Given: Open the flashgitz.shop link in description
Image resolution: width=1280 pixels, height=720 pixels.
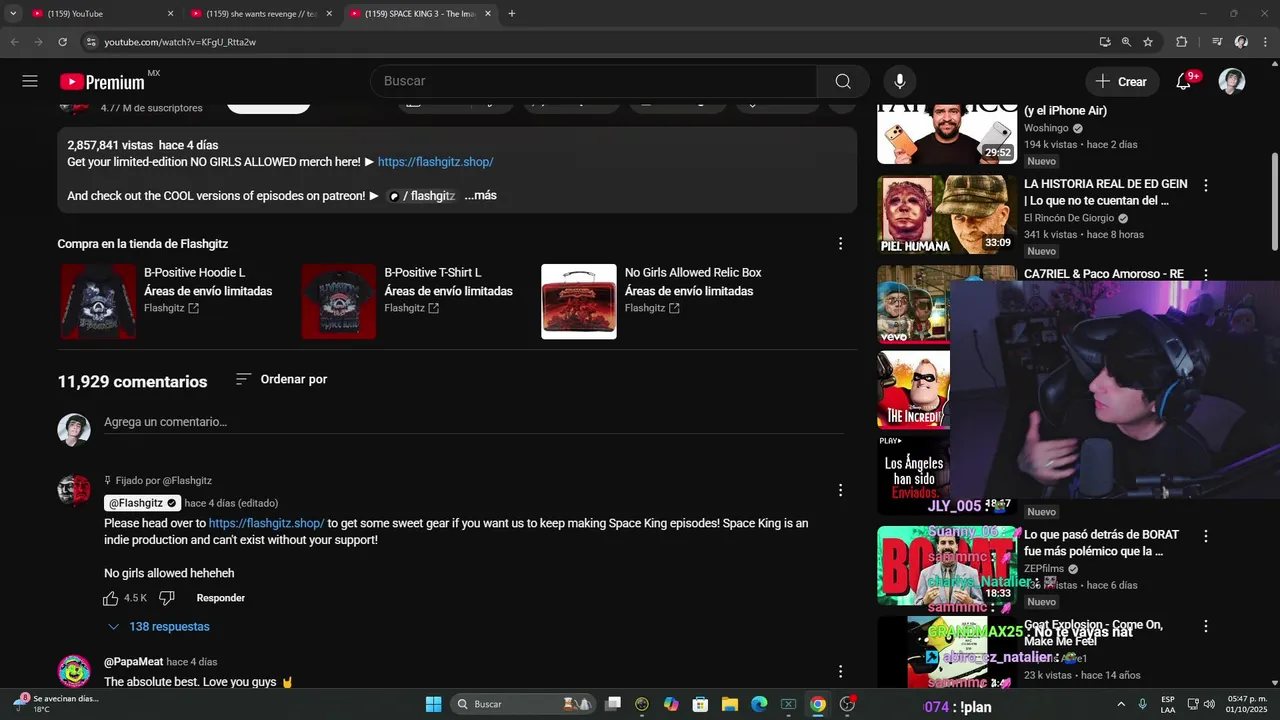Looking at the screenshot, I should 436,162.
